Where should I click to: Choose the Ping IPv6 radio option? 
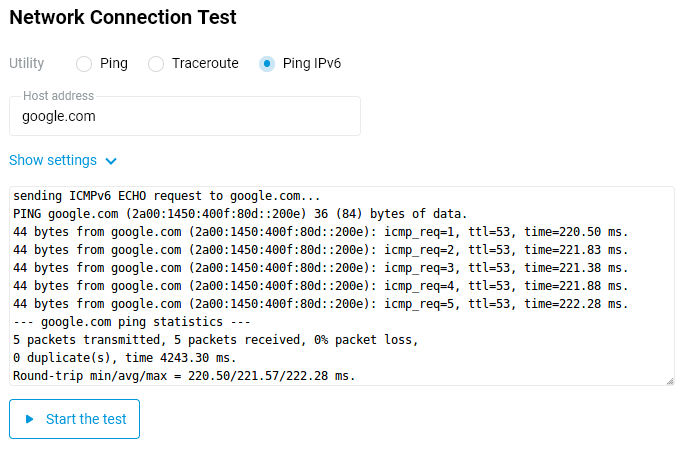(x=267, y=64)
